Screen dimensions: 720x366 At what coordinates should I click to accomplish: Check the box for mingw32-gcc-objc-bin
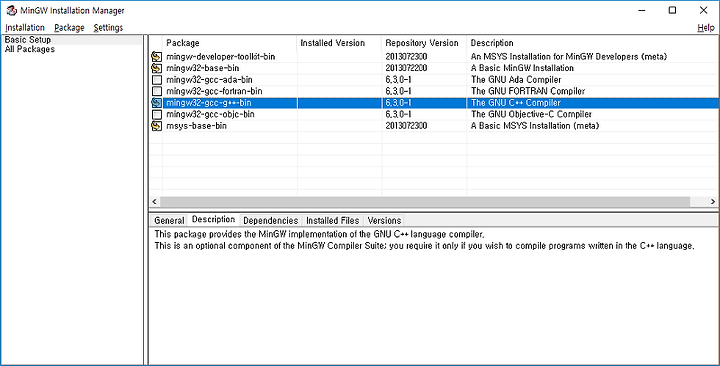tap(157, 114)
